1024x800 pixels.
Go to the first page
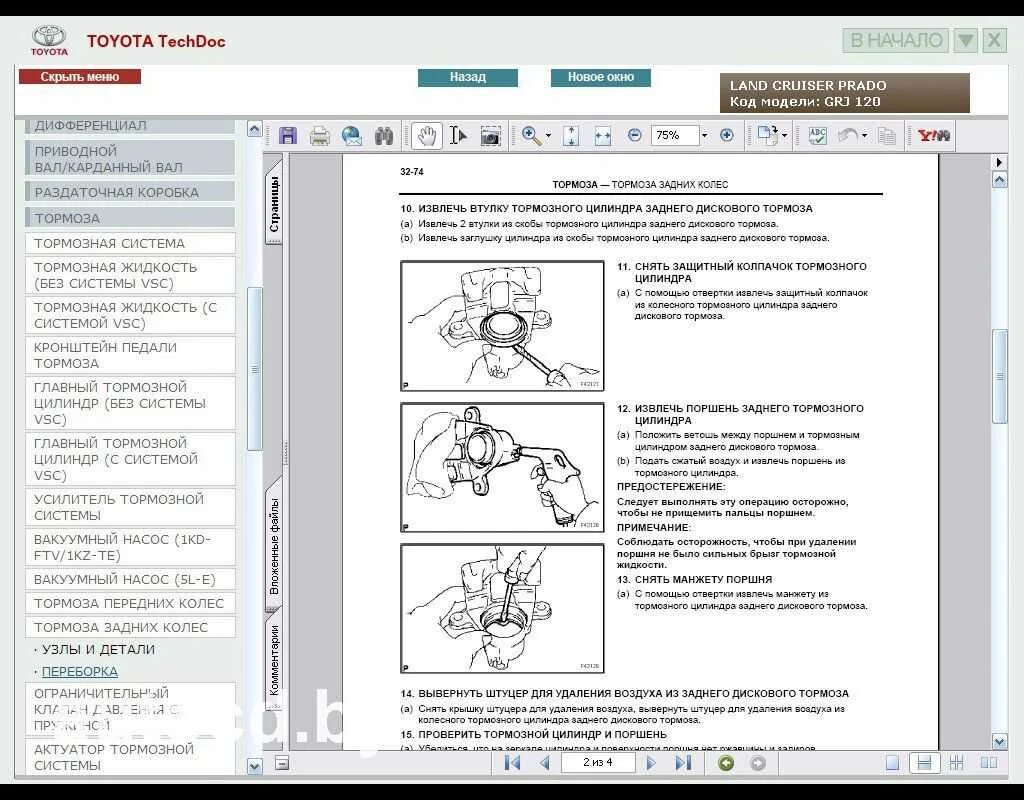[513, 763]
